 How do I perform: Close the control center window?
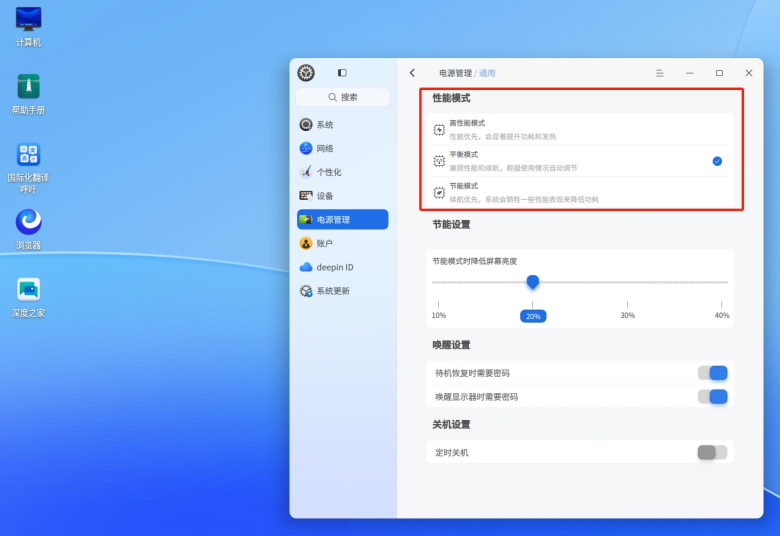[x=749, y=73]
